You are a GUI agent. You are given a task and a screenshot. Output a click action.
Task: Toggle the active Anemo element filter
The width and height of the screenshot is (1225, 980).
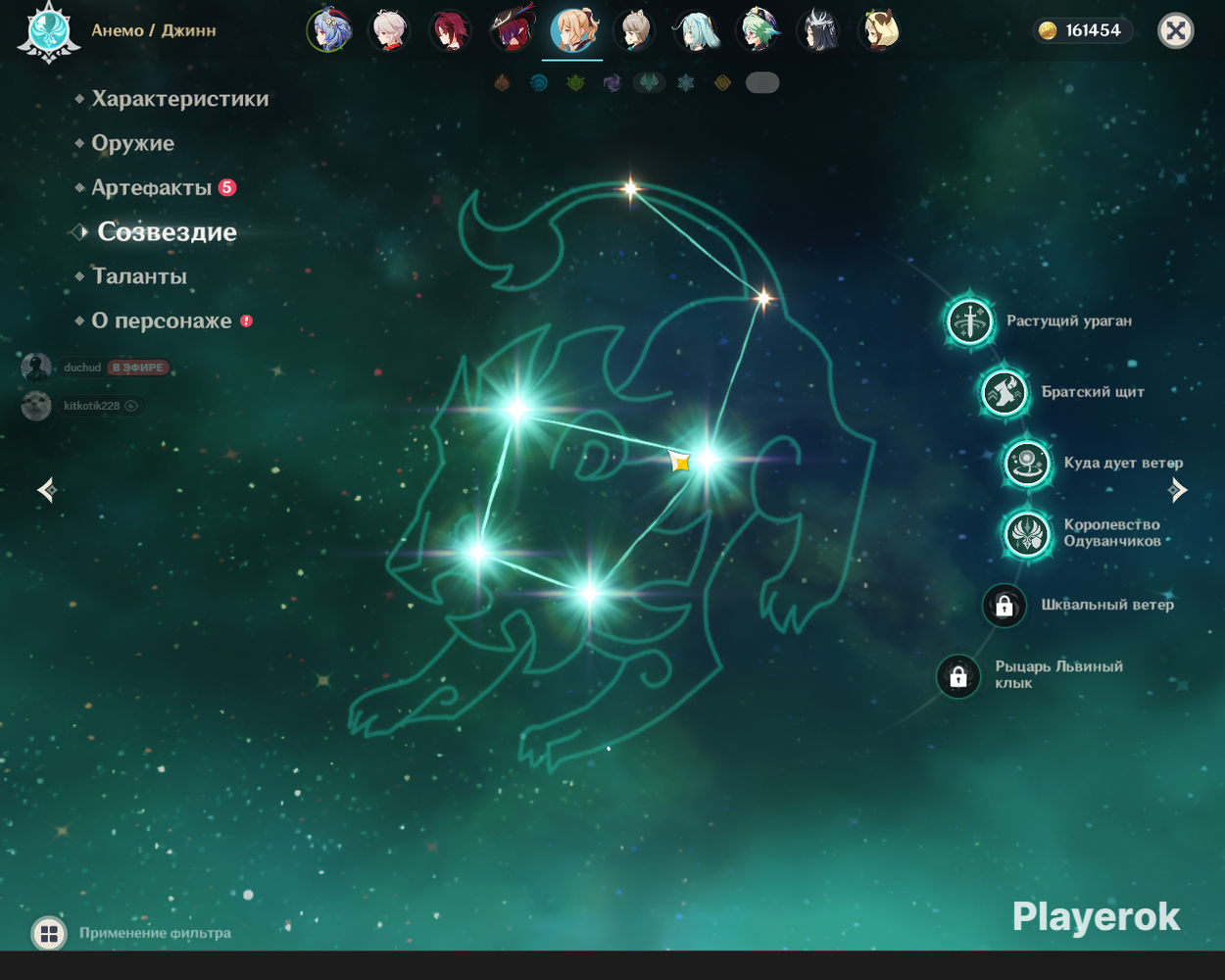649,83
